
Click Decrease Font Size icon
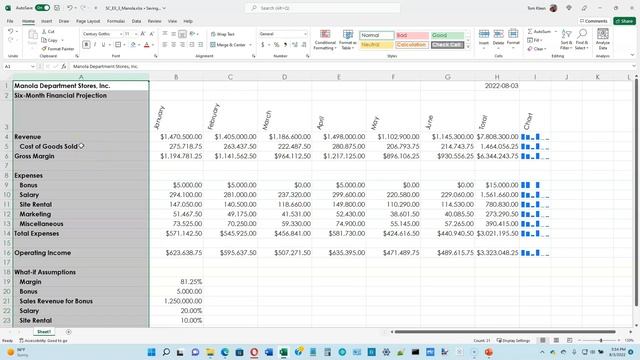[151, 34]
